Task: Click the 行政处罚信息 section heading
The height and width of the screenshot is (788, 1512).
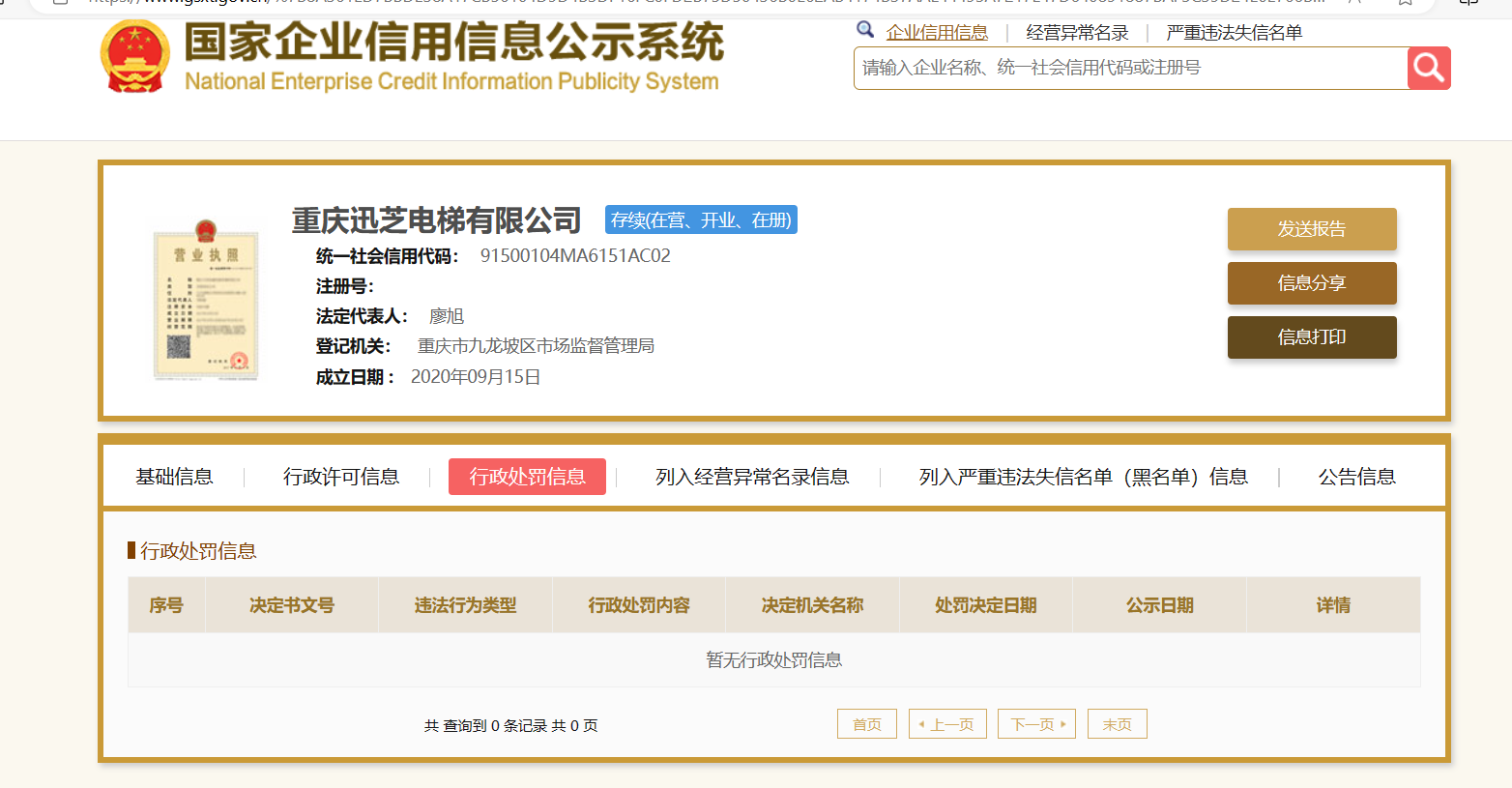Action: click(198, 551)
